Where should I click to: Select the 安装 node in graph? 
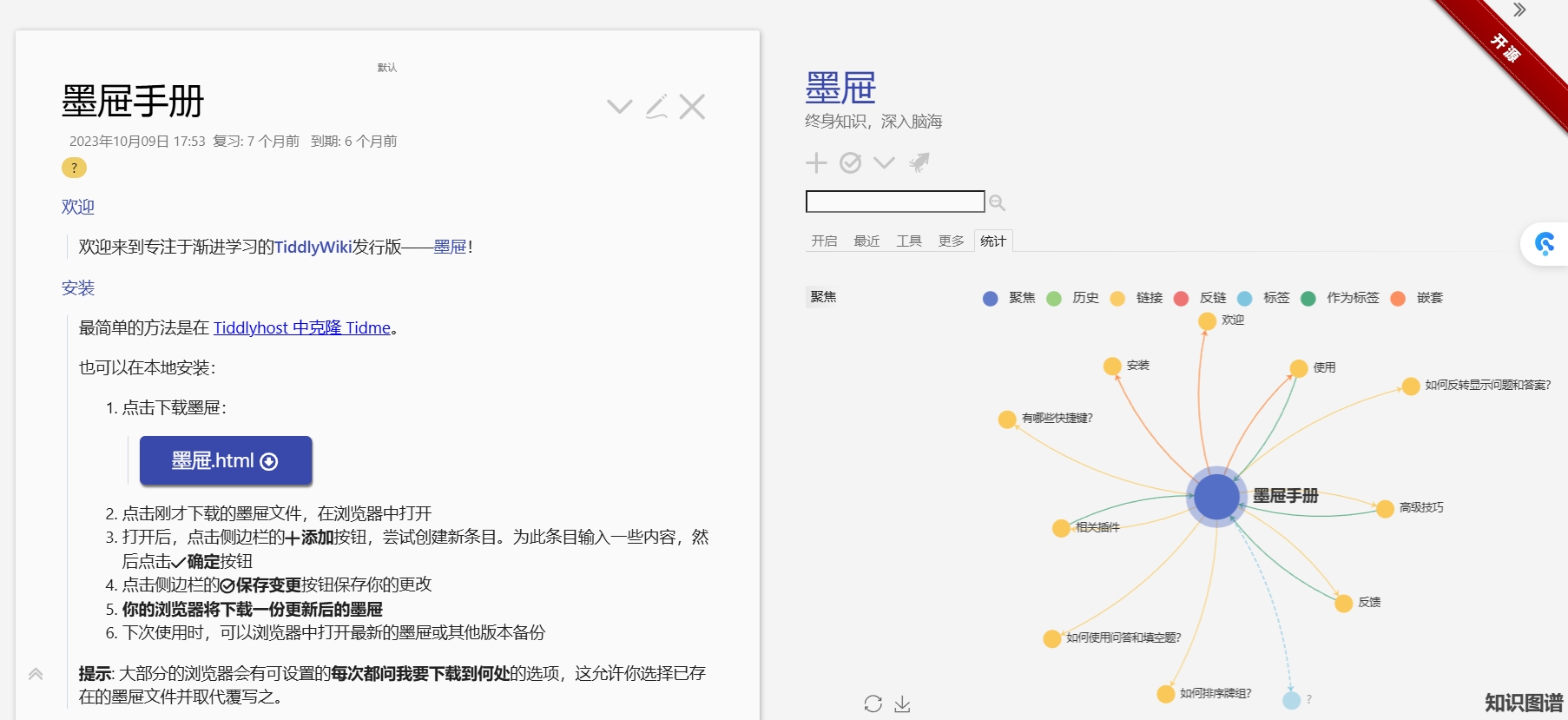pyautogui.click(x=1112, y=367)
